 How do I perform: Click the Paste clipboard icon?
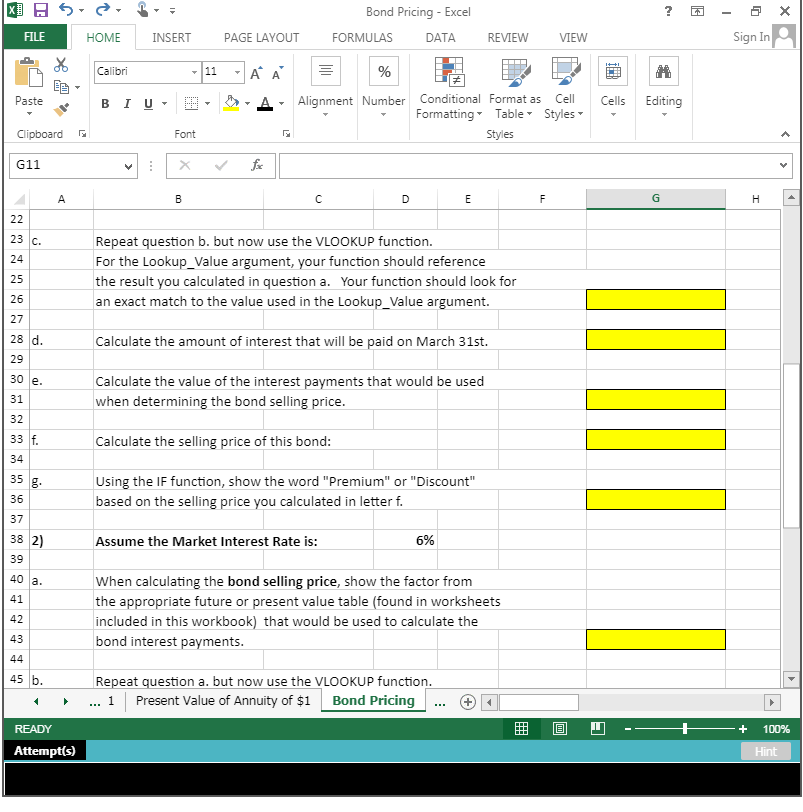[28, 73]
